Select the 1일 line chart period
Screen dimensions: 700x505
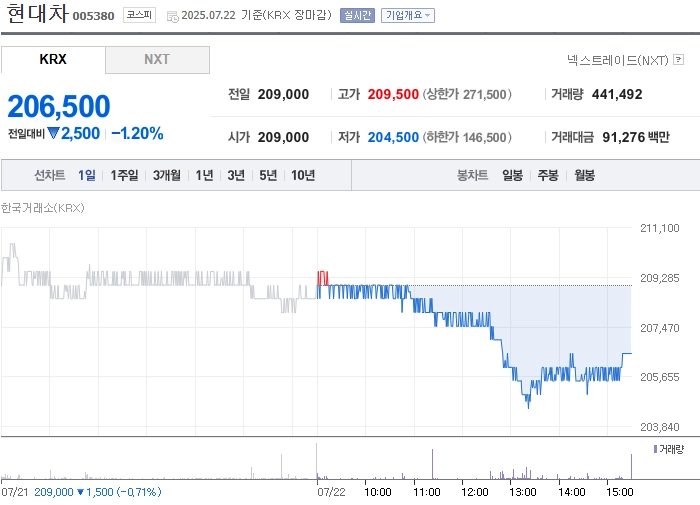point(87,175)
